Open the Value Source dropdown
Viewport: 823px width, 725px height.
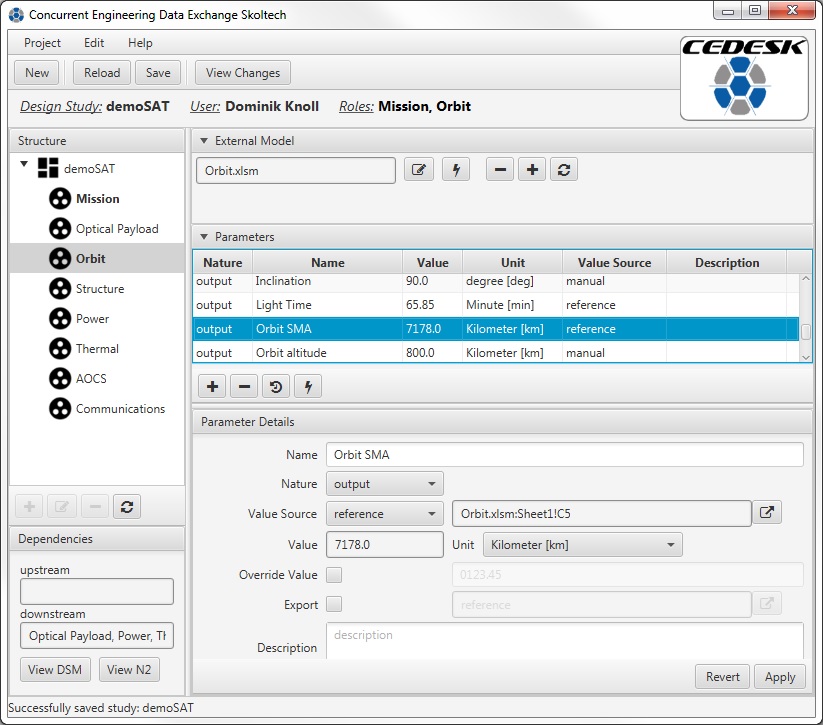385,513
